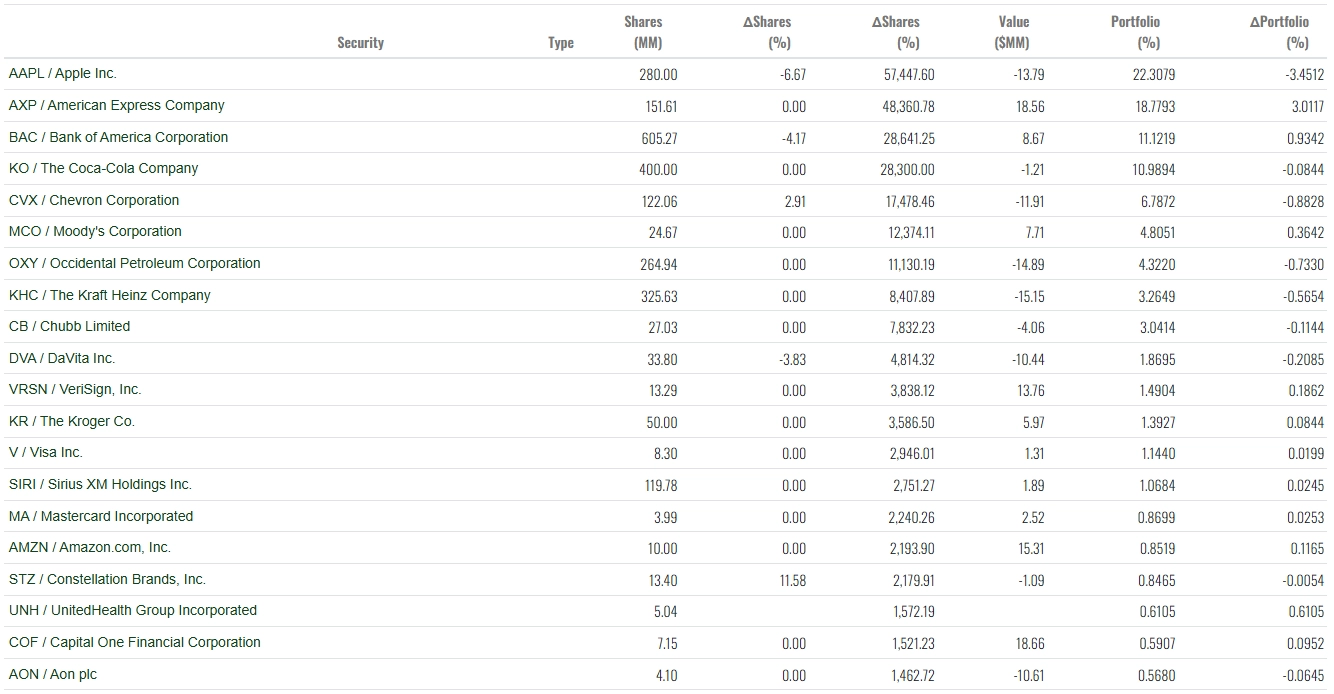
Task: Open OXY / Occidental Petroleum Corporation link
Action: (x=135, y=263)
